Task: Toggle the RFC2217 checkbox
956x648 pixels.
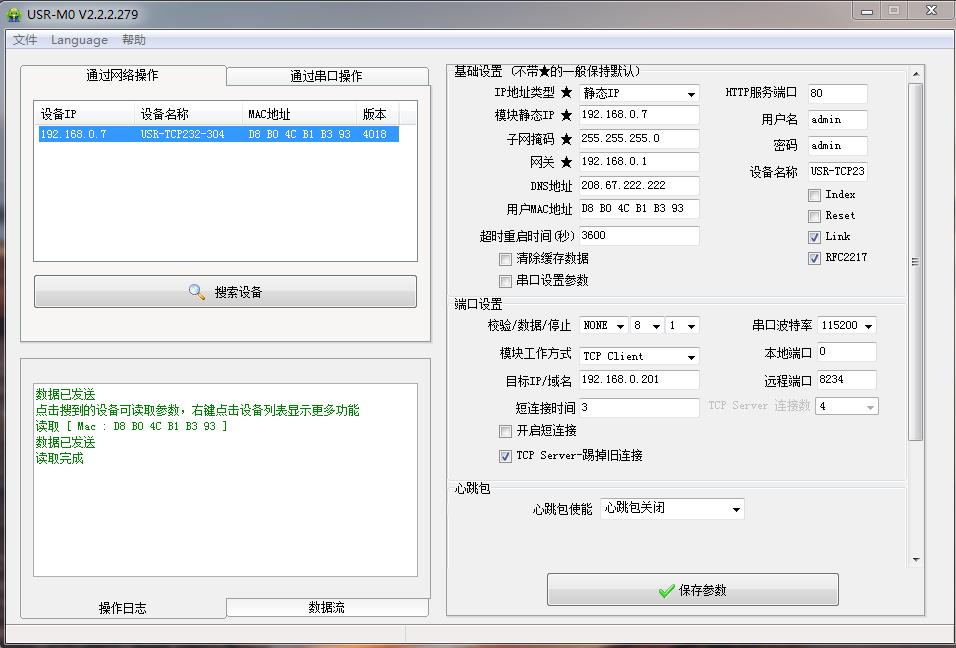Action: coord(814,258)
